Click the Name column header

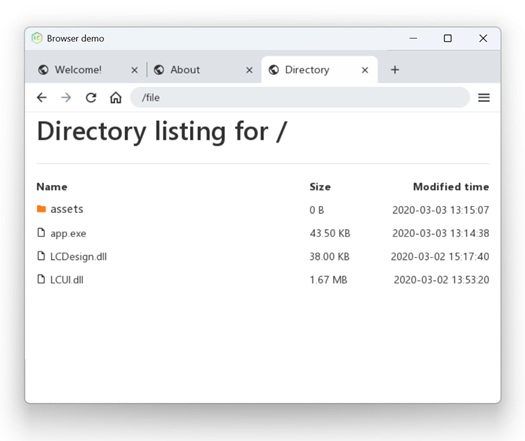52,187
